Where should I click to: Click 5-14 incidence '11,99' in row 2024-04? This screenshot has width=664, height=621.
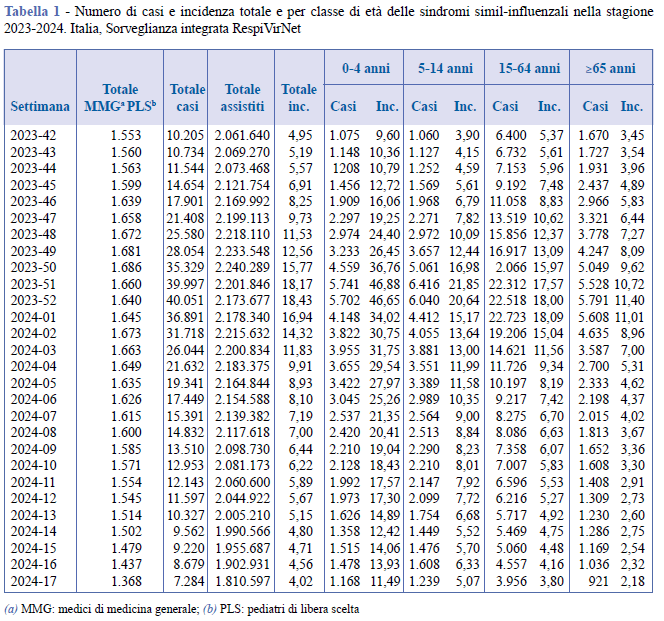[464, 366]
